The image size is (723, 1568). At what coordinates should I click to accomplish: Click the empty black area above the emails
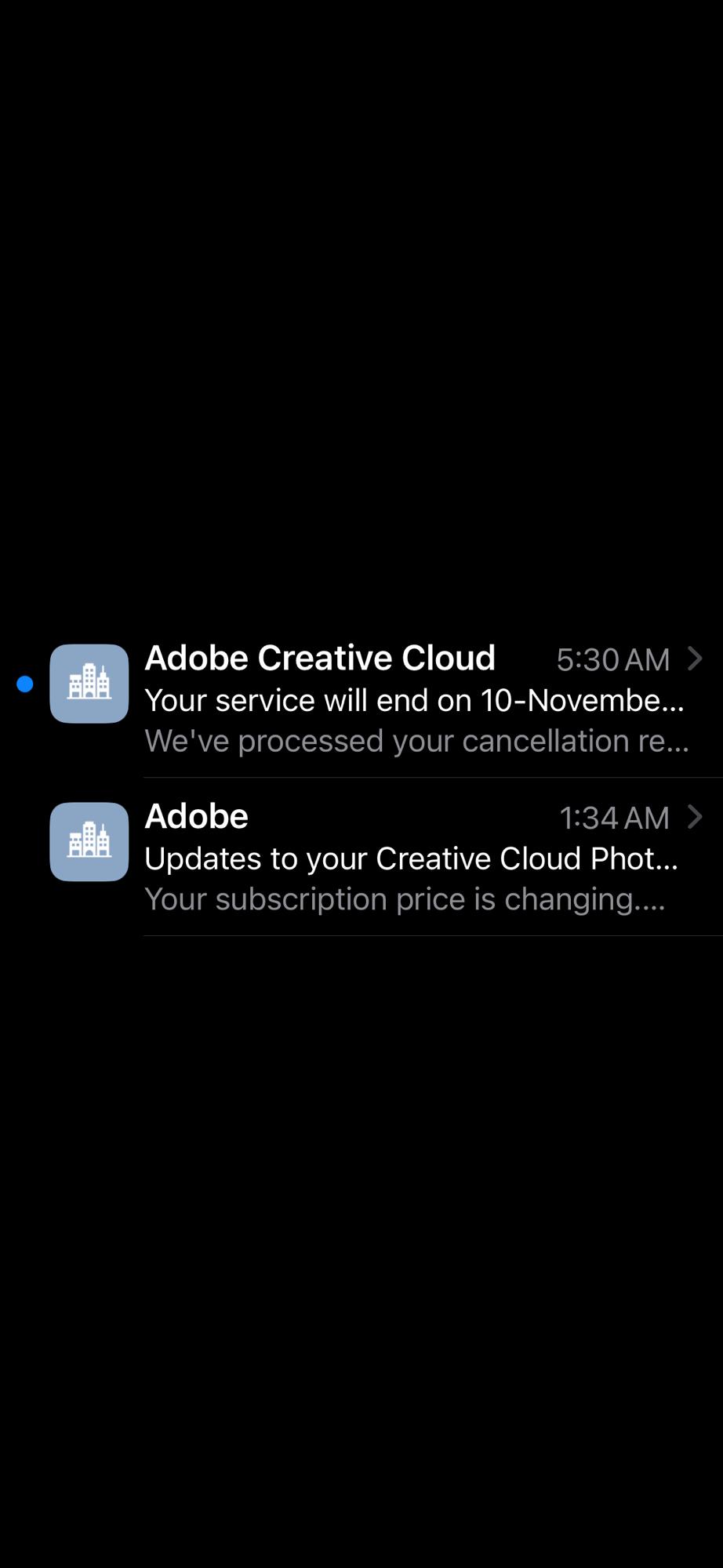pos(361,314)
